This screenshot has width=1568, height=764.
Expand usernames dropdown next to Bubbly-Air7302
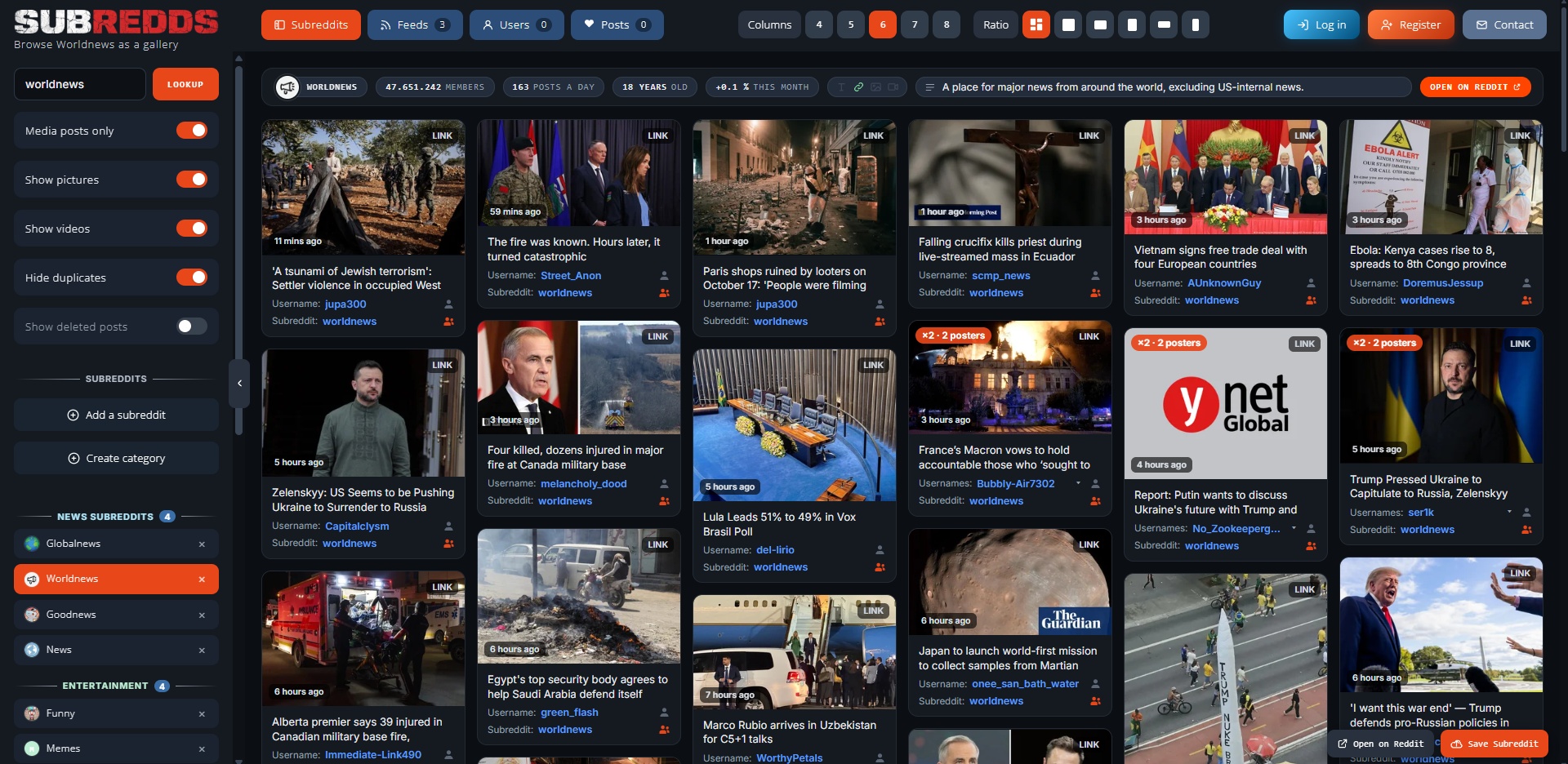tap(1078, 483)
